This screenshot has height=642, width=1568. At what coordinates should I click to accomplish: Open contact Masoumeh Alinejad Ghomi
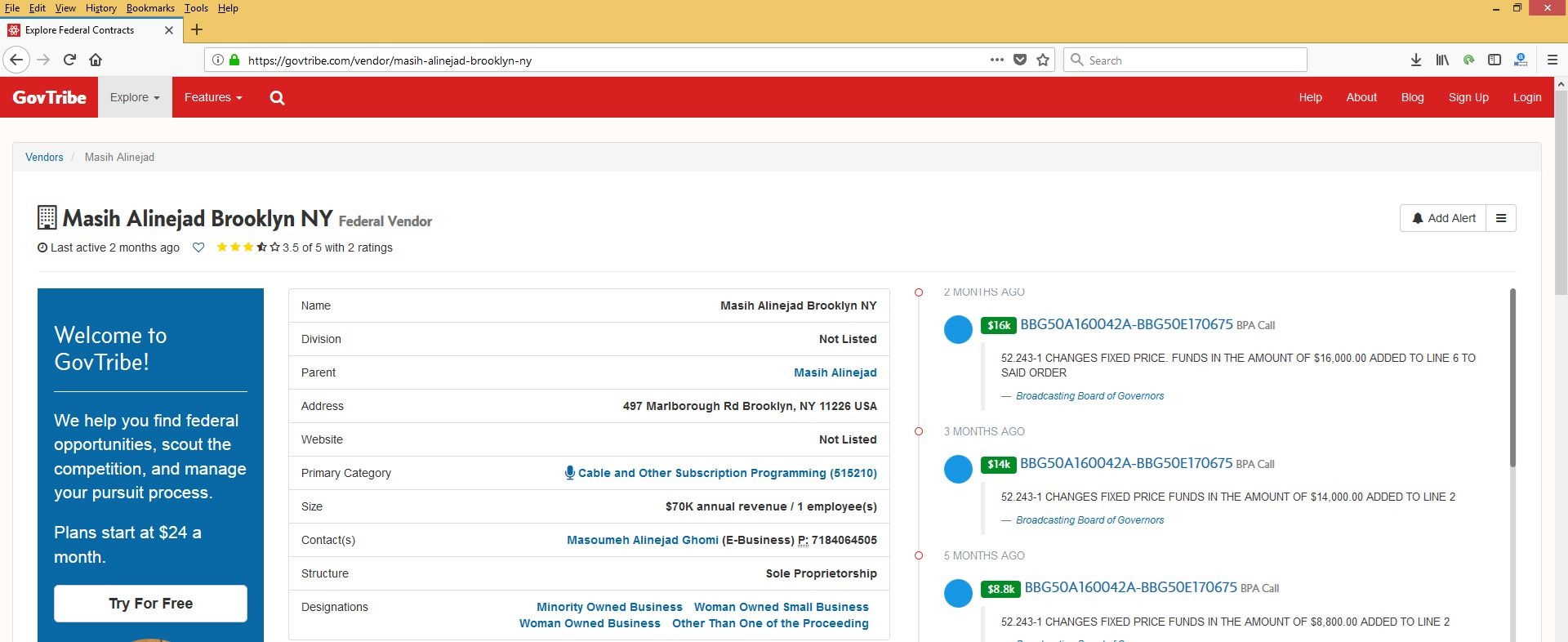(643, 540)
